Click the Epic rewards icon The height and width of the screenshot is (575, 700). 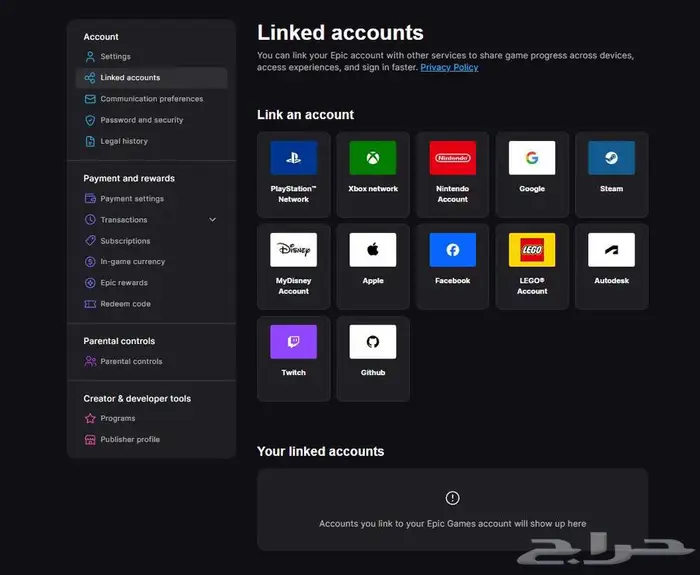point(90,283)
